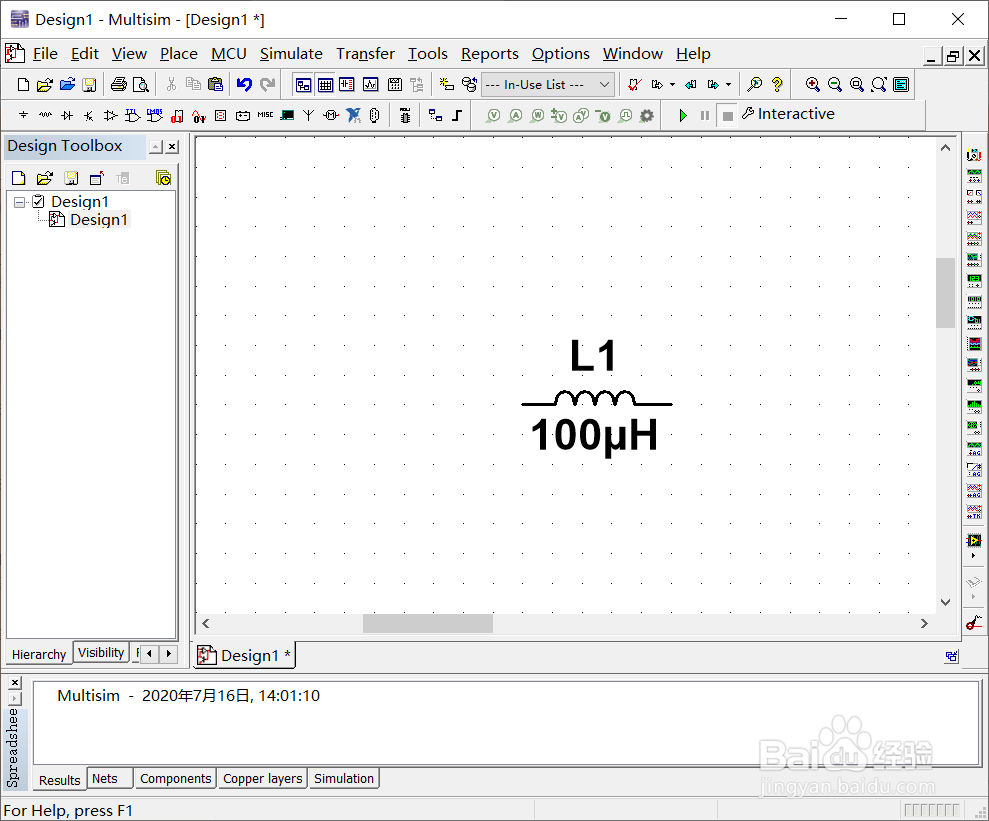Open the Transfer menu
The image size is (989, 821).
365,54
